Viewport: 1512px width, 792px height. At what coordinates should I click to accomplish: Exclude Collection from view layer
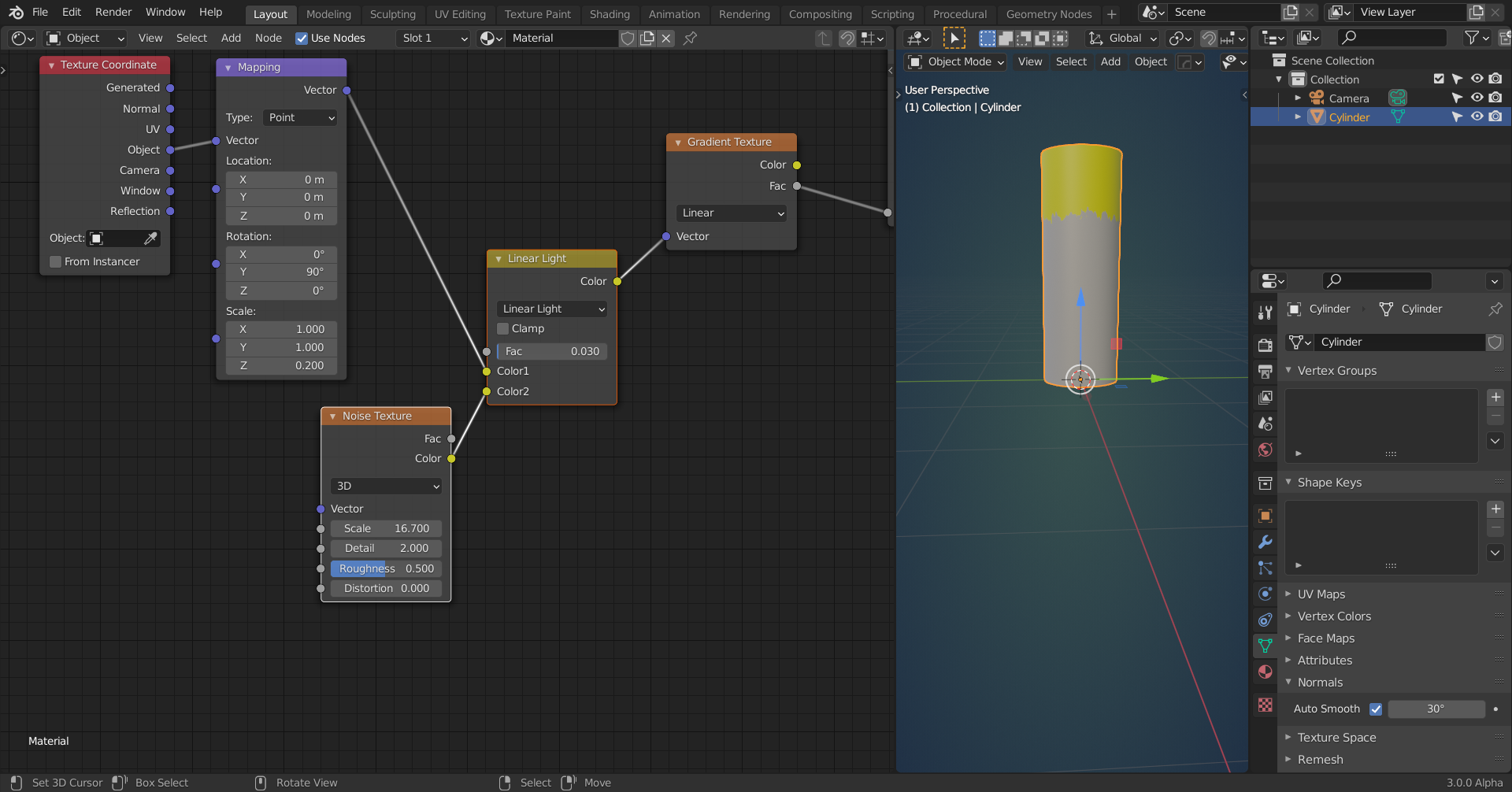pos(1439,79)
